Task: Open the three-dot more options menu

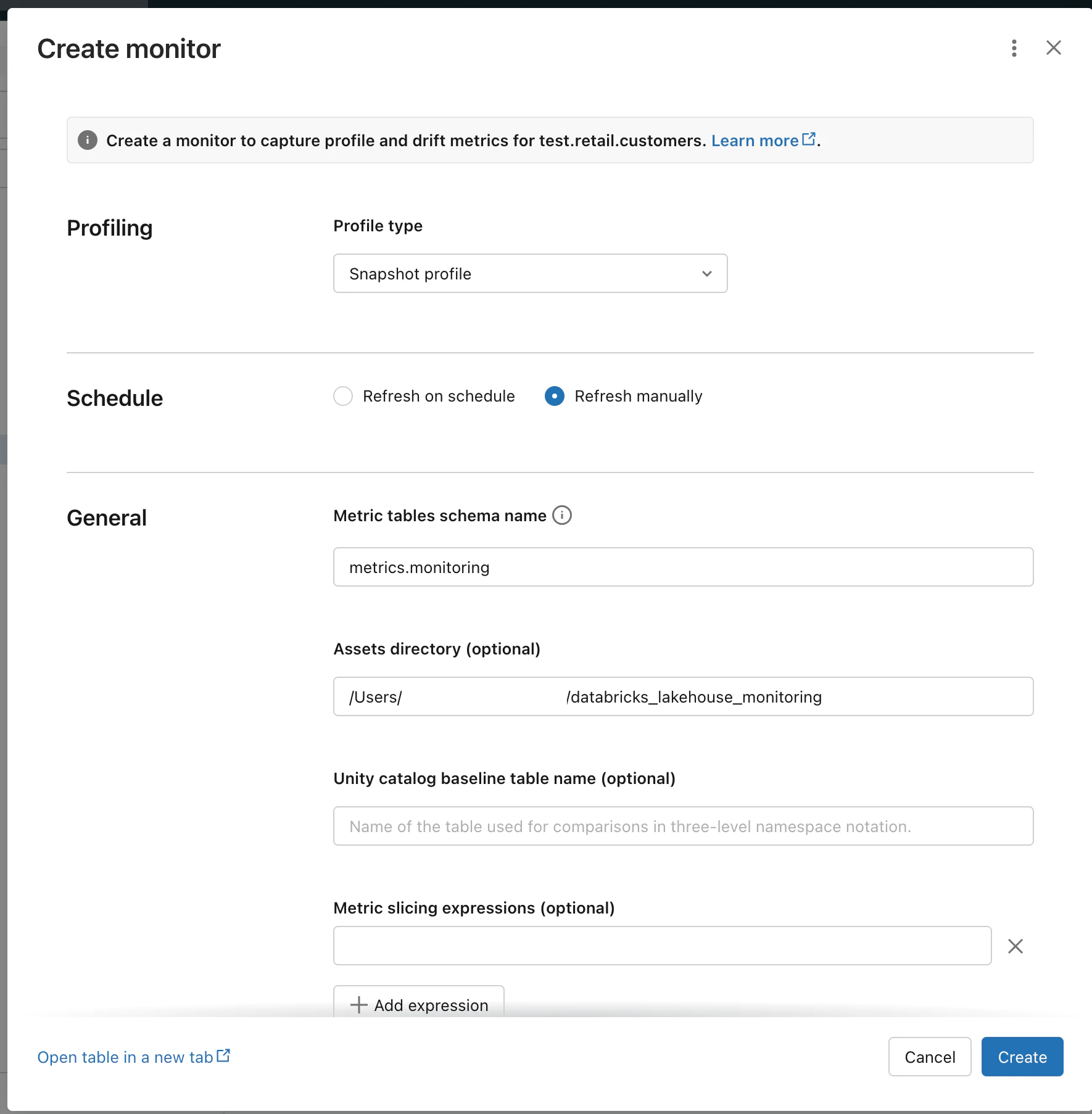Action: [x=1014, y=48]
